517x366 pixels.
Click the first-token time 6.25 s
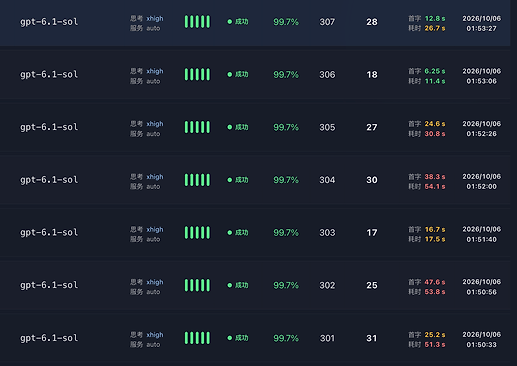point(435,71)
